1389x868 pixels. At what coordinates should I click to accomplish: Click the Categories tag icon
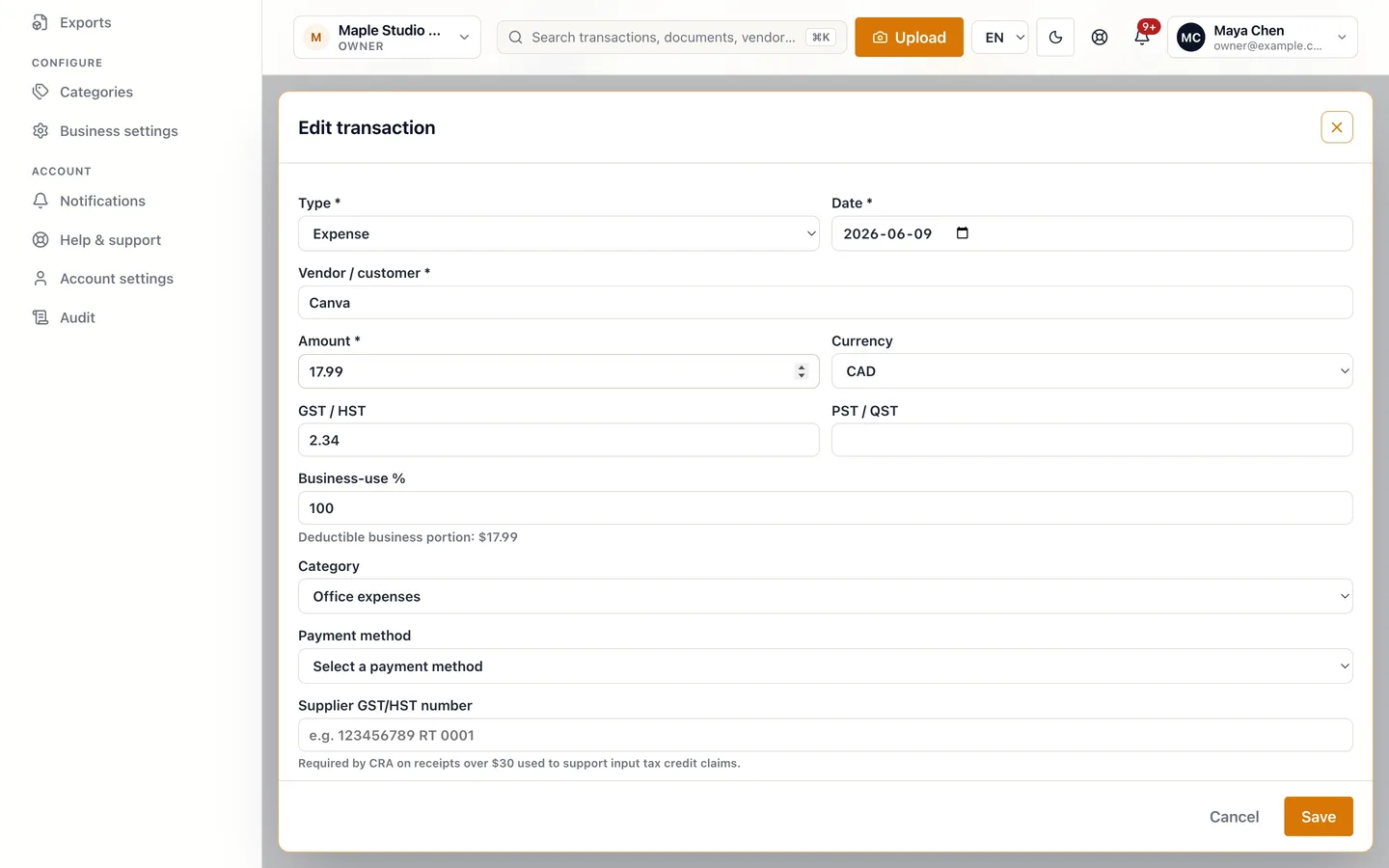[x=41, y=92]
